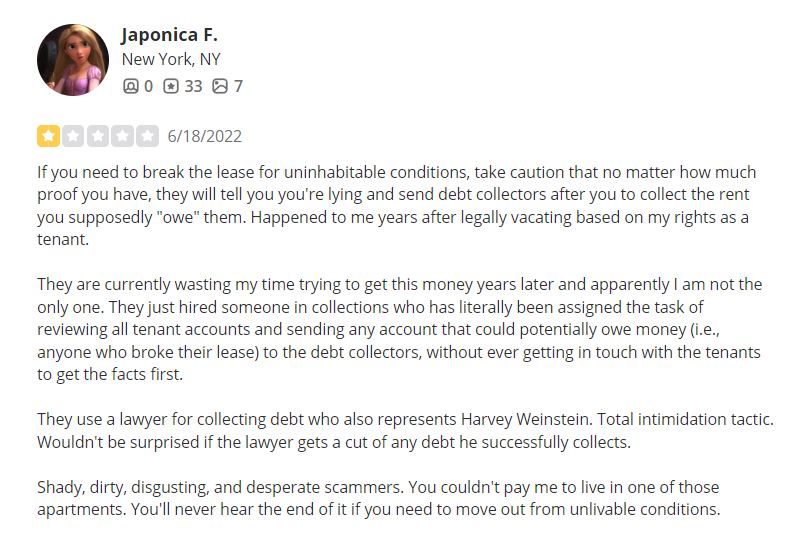Open the Japonica F. reviewer name link
Image resolution: width=799 pixels, height=538 pixels.
tap(169, 35)
